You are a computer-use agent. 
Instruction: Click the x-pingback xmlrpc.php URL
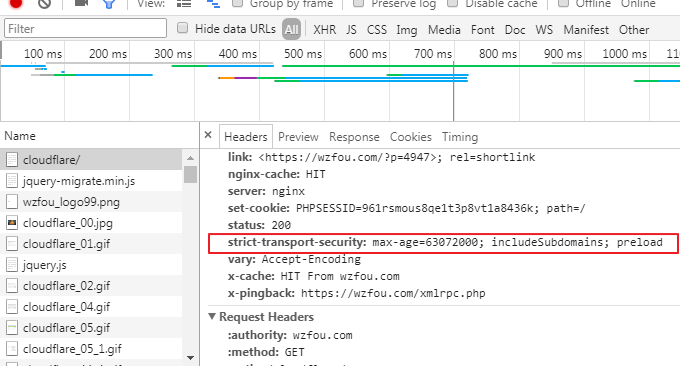(393, 293)
